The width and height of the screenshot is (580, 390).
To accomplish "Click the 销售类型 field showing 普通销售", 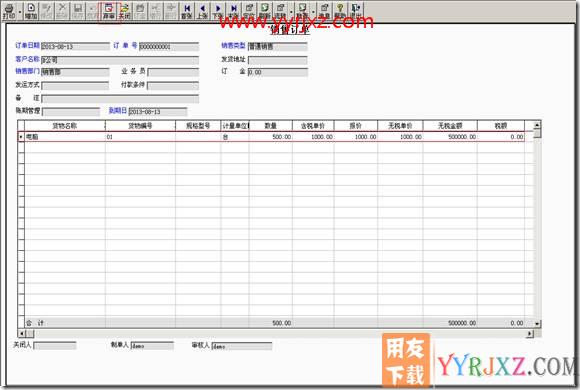I will (277, 46).
